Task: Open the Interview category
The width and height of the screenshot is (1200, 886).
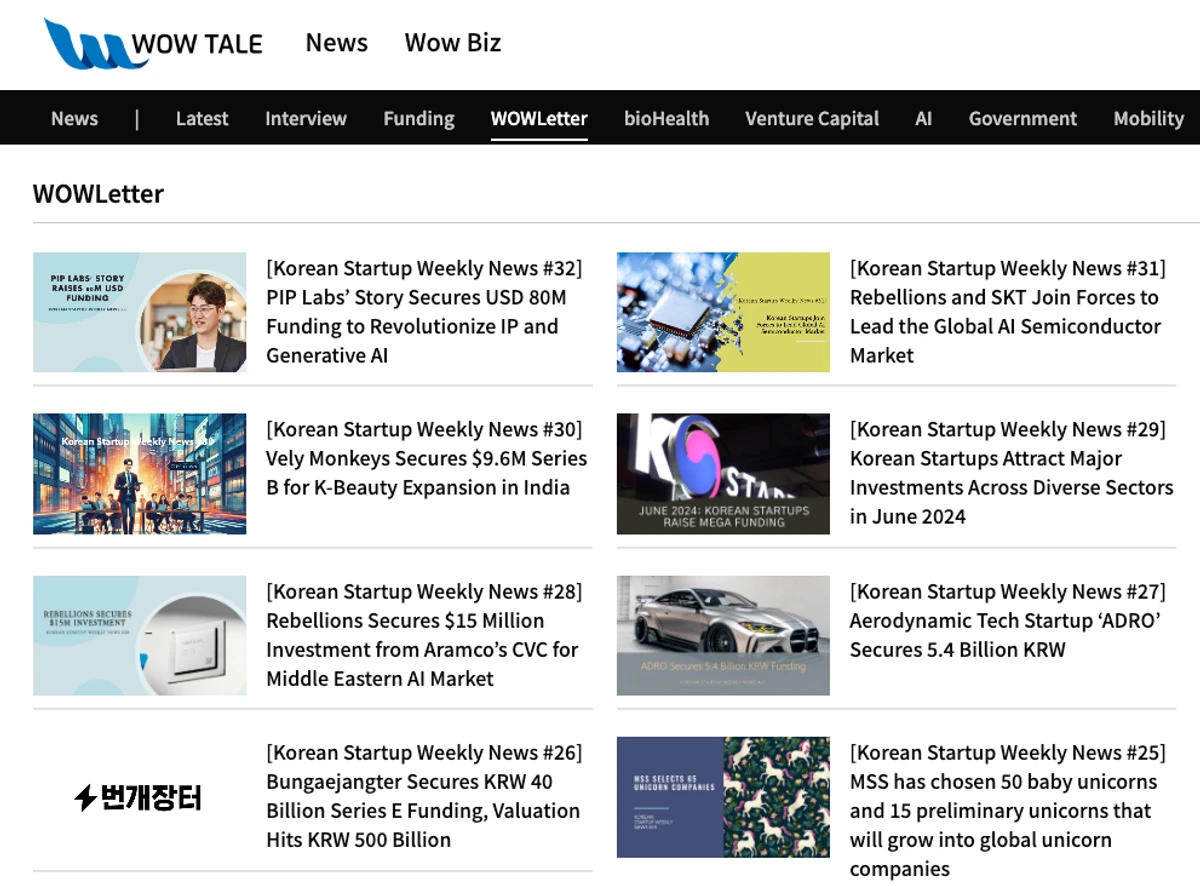Action: pyautogui.click(x=305, y=118)
